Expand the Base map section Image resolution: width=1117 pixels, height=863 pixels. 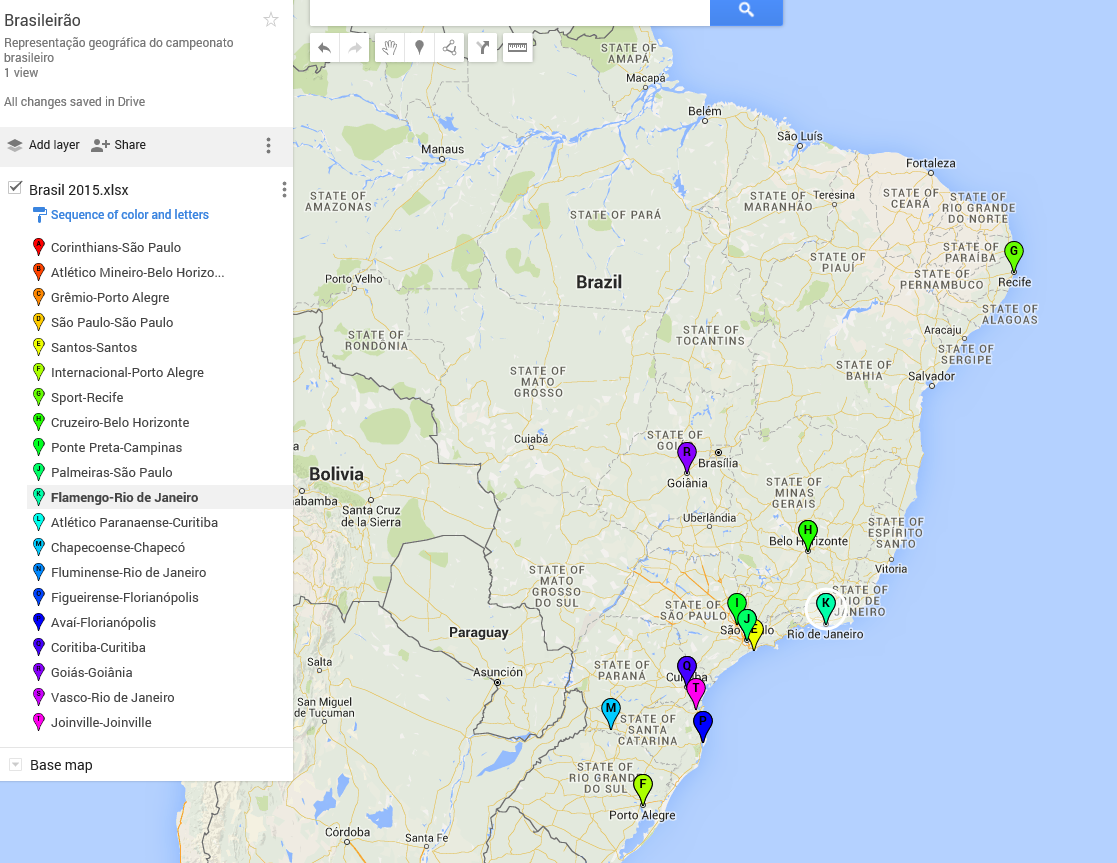(15, 765)
